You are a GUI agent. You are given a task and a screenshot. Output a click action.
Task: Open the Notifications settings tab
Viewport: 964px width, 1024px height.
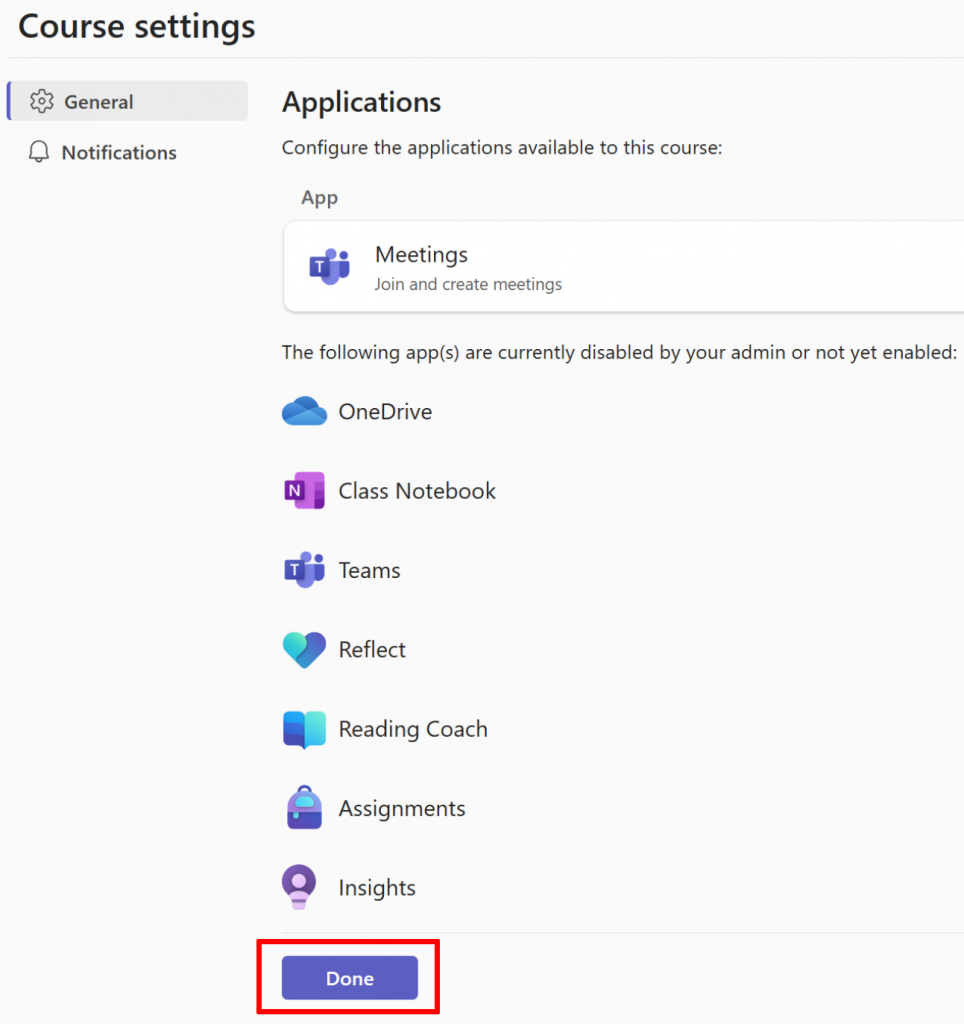[x=118, y=153]
